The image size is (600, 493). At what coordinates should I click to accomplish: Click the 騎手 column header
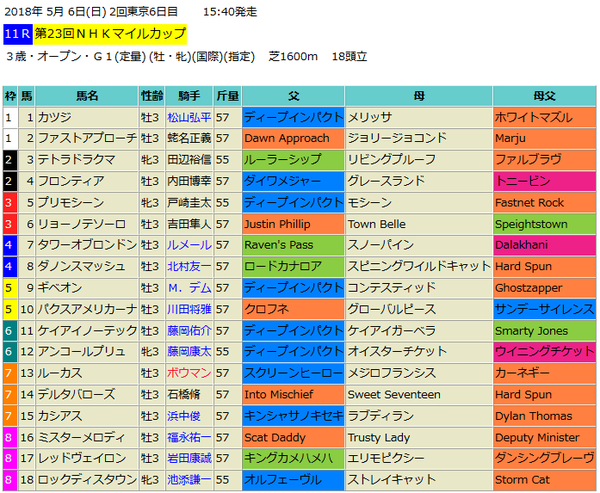point(189,96)
